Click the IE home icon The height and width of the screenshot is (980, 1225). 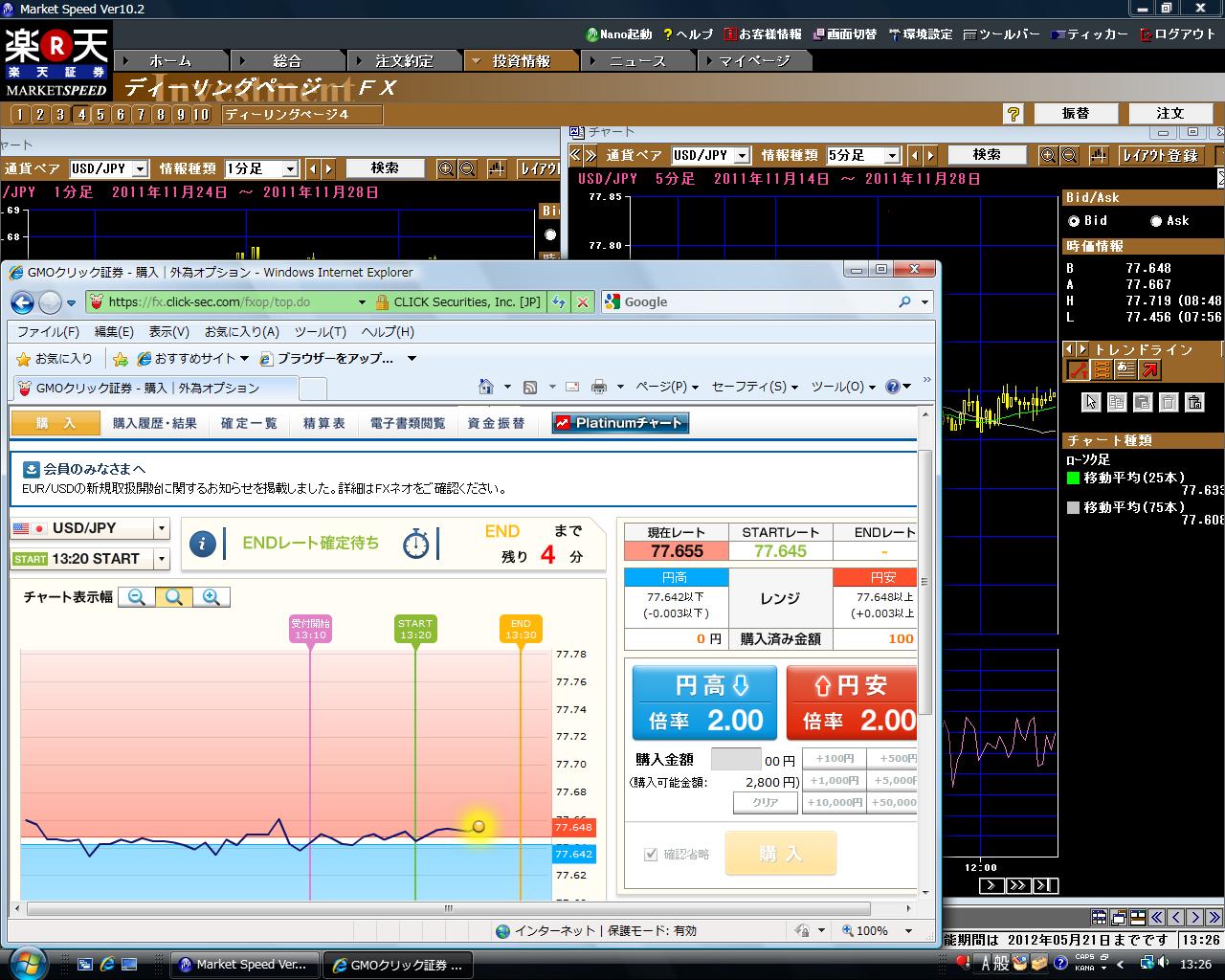coord(486,387)
